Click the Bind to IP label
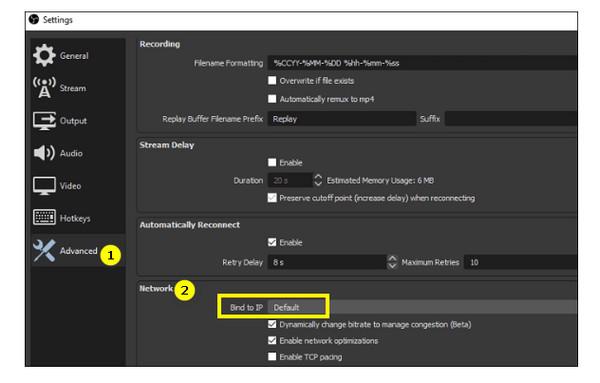The height and width of the screenshot is (383, 600). pyautogui.click(x=246, y=307)
